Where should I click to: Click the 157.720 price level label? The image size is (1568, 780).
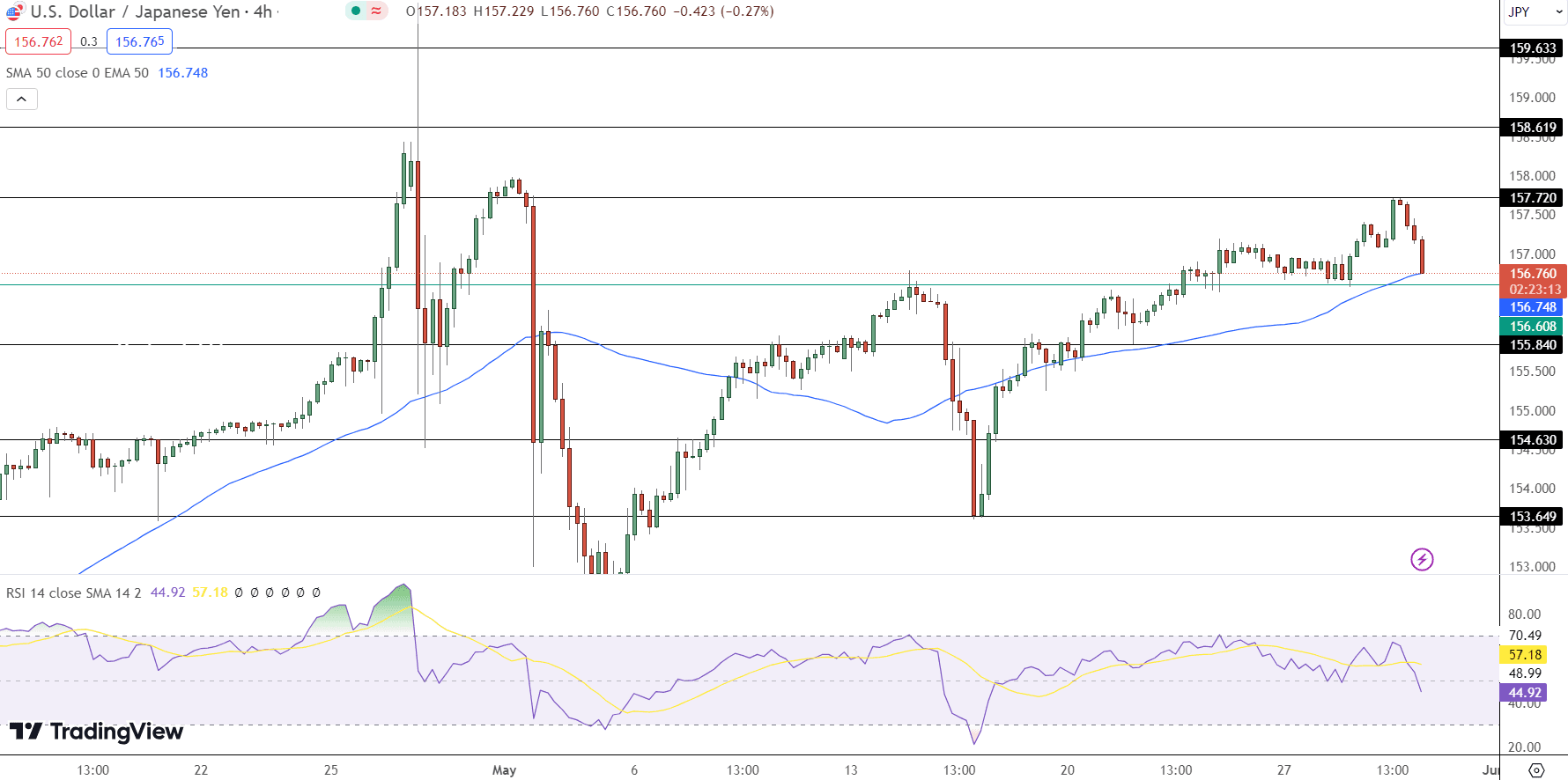(x=1533, y=198)
